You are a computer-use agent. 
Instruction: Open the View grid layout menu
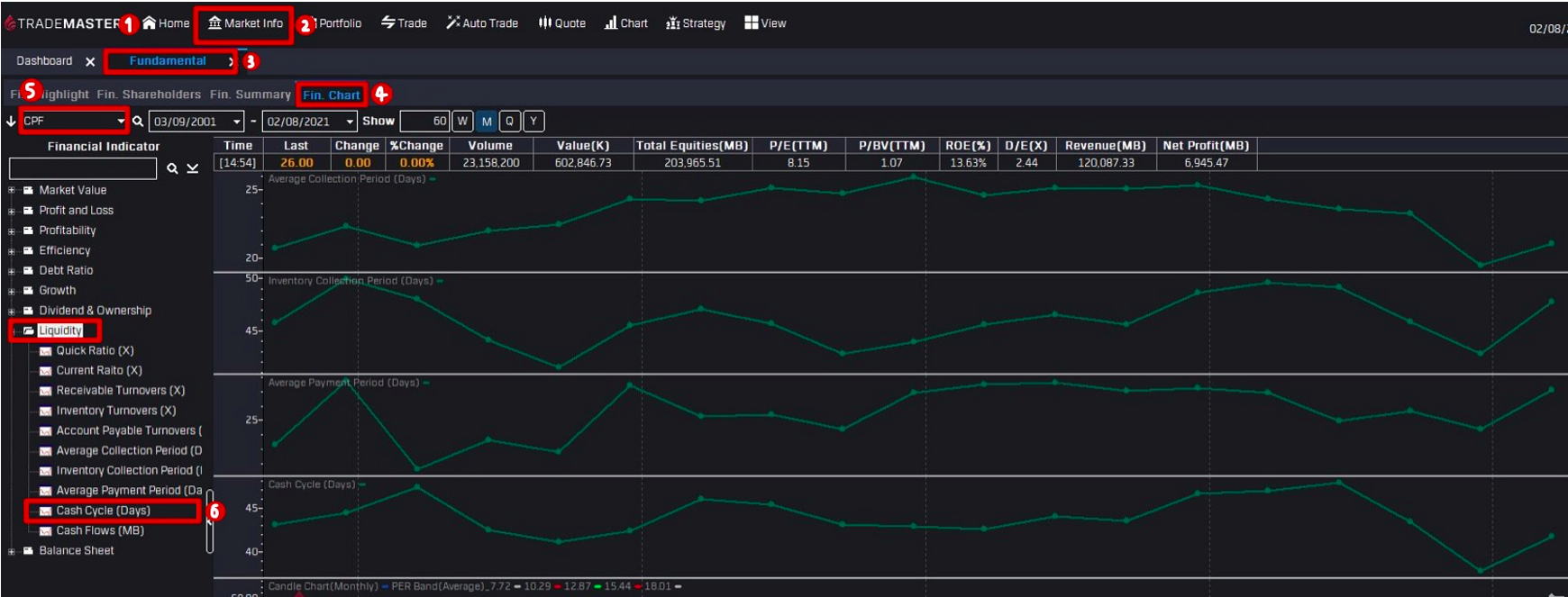pyautogui.click(x=751, y=23)
